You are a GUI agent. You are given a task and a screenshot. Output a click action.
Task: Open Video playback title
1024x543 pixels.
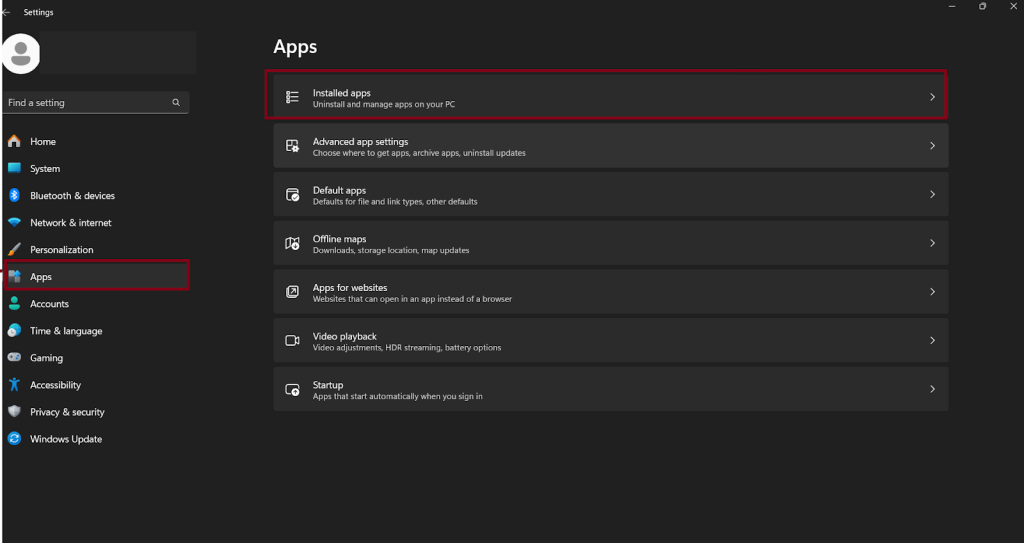coord(345,337)
